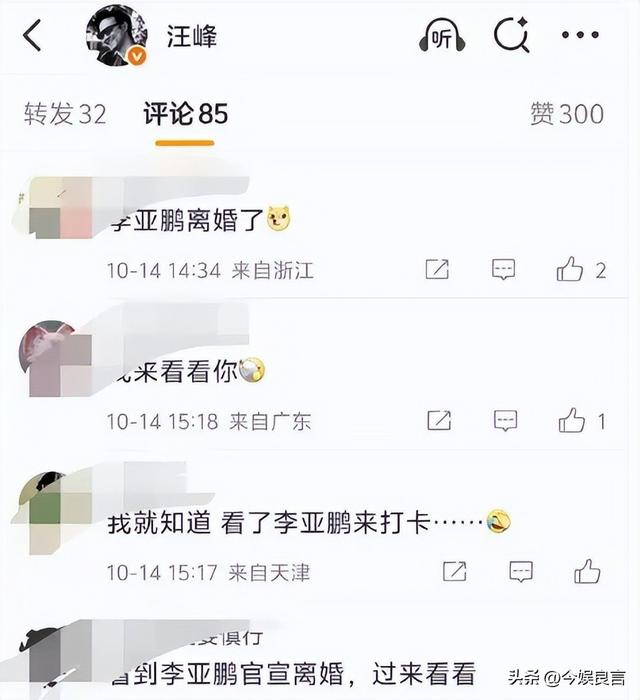Open the 汪峰 username link

tap(192, 36)
